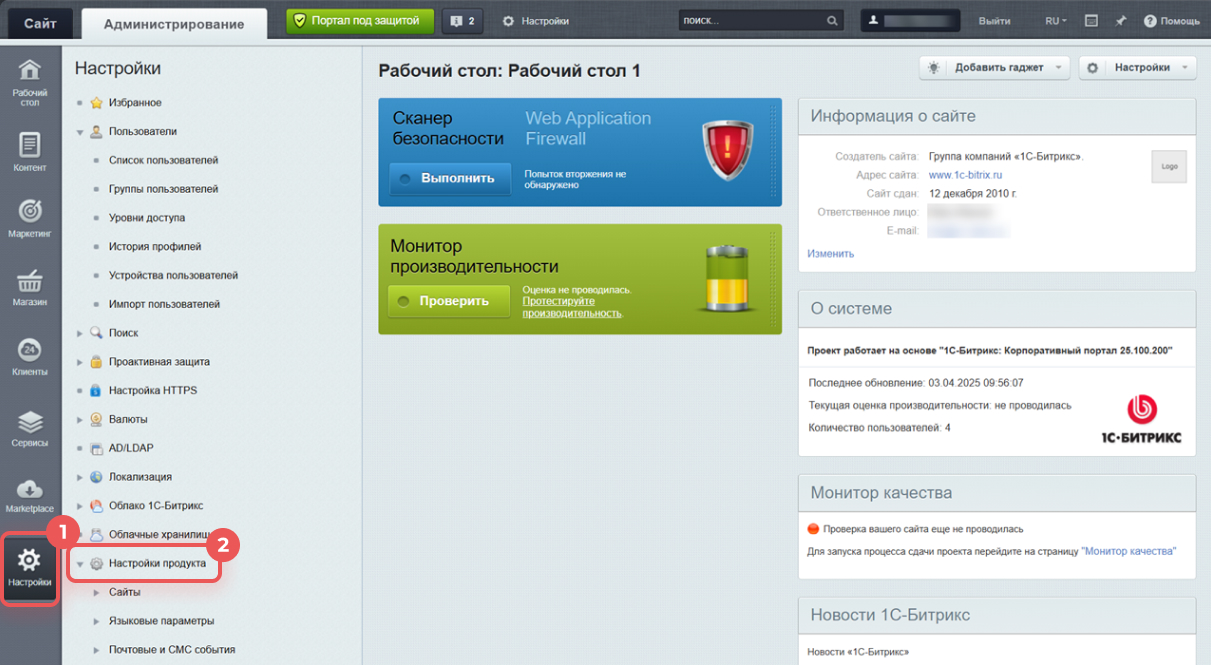Expand the Поиск tree node

pos(80,333)
